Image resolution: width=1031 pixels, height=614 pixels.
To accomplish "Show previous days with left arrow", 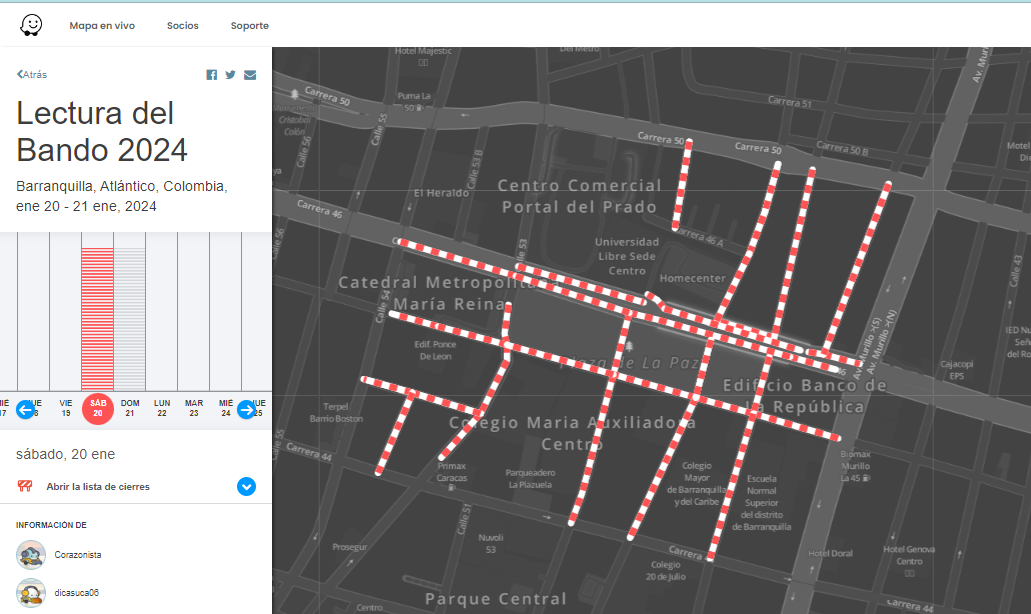I will point(26,410).
